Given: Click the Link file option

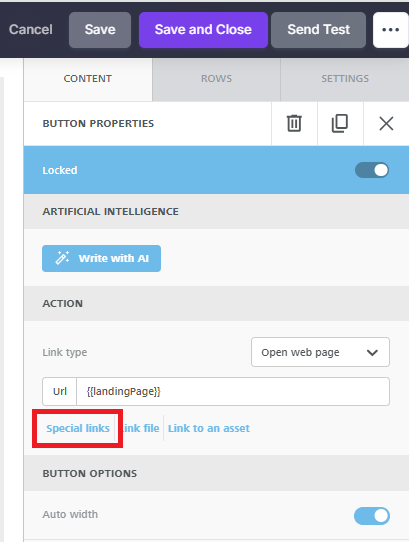Looking at the screenshot, I should (141, 428).
